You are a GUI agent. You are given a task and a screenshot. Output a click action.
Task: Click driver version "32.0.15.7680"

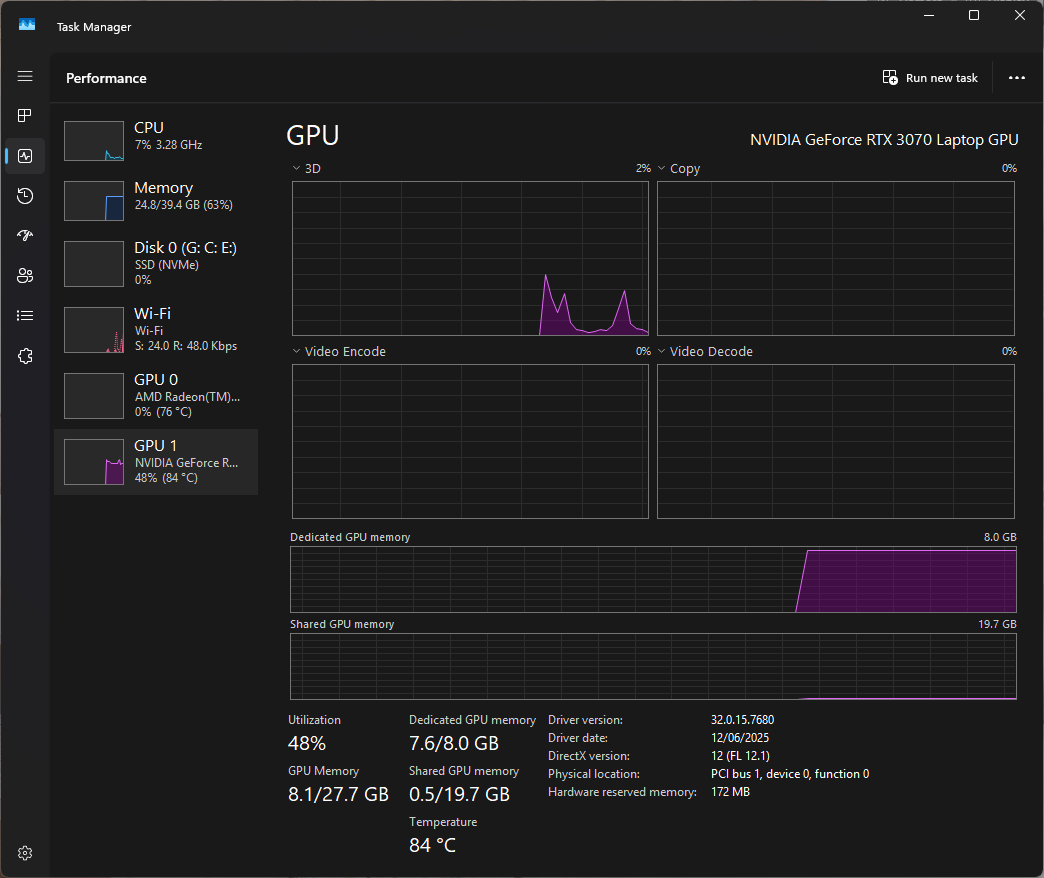click(x=742, y=720)
